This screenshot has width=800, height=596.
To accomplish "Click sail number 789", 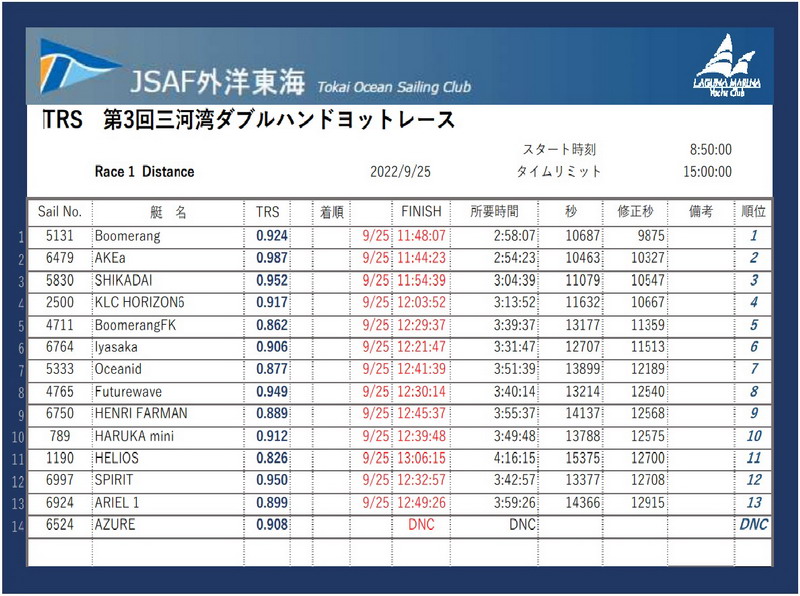I will click(60, 436).
